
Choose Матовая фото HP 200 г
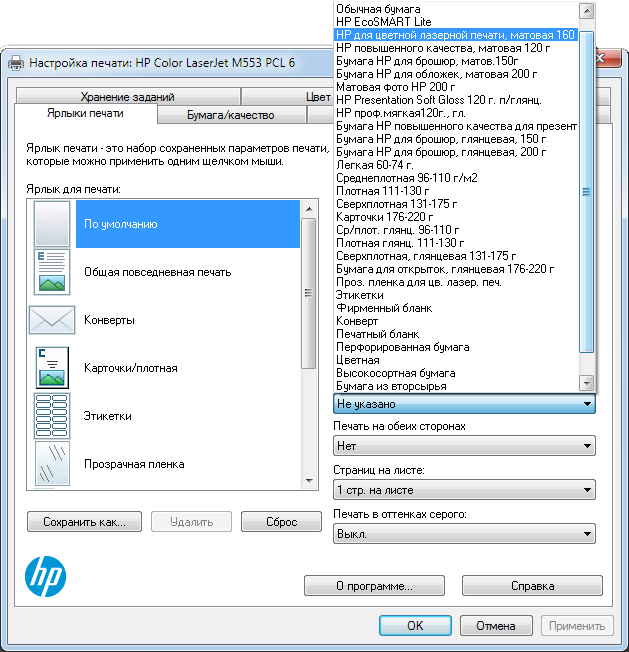coord(456,87)
